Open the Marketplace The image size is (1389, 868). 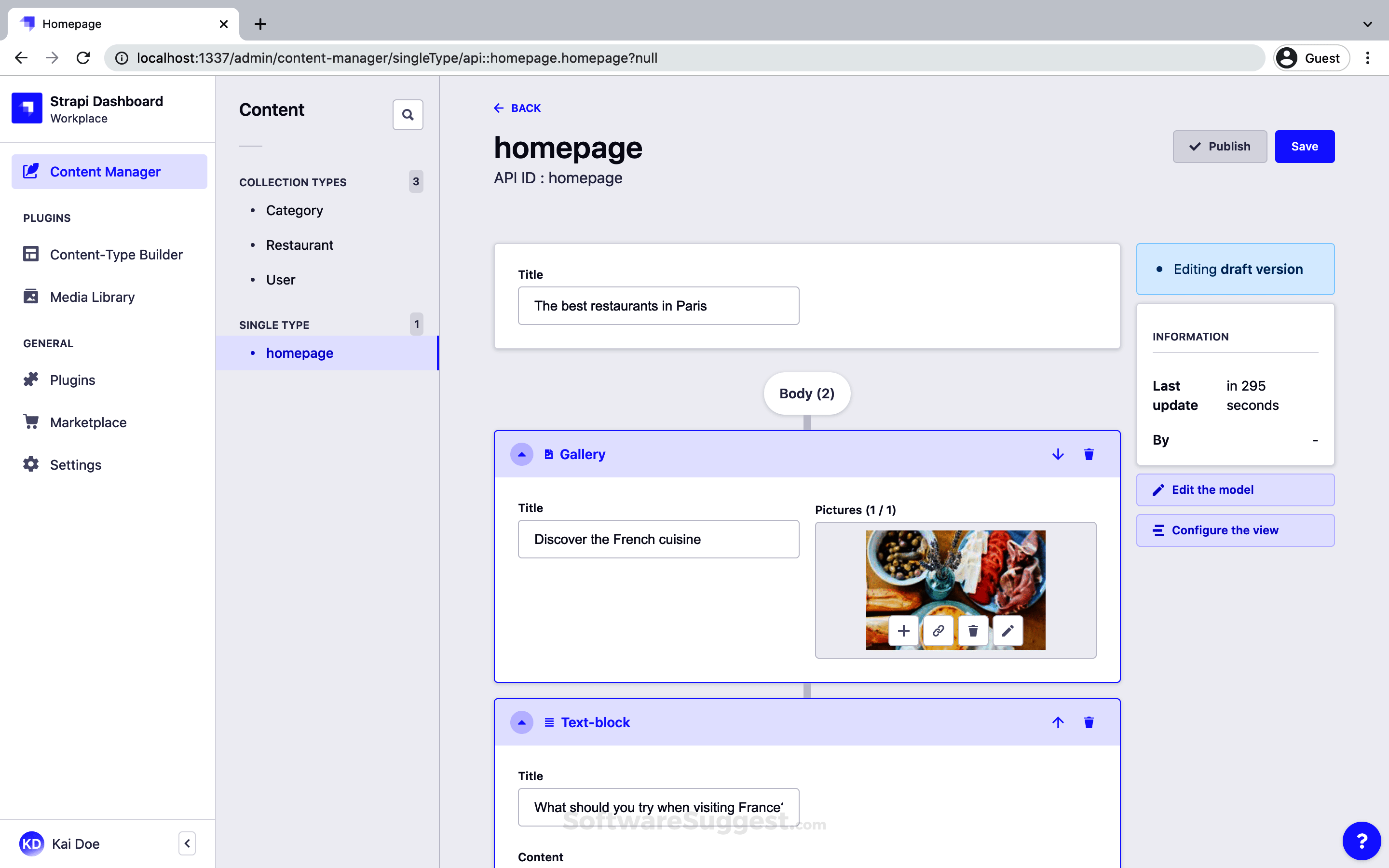(88, 422)
